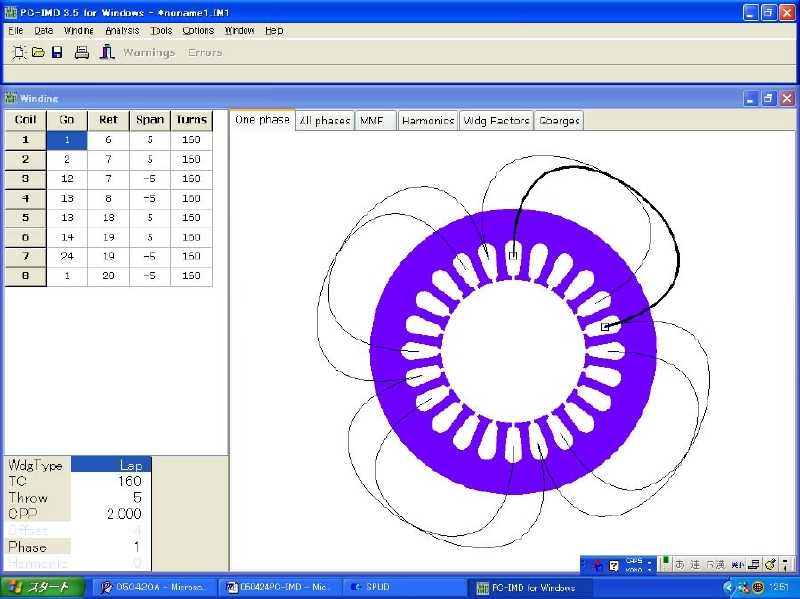Click the TC value field showing 160

coord(111,481)
